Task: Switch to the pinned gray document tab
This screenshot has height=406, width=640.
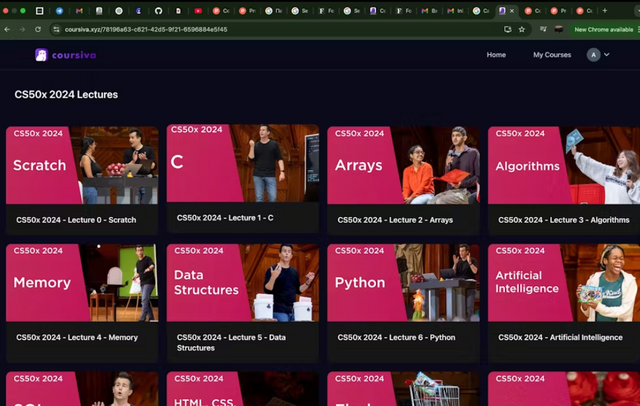Action: [99, 11]
